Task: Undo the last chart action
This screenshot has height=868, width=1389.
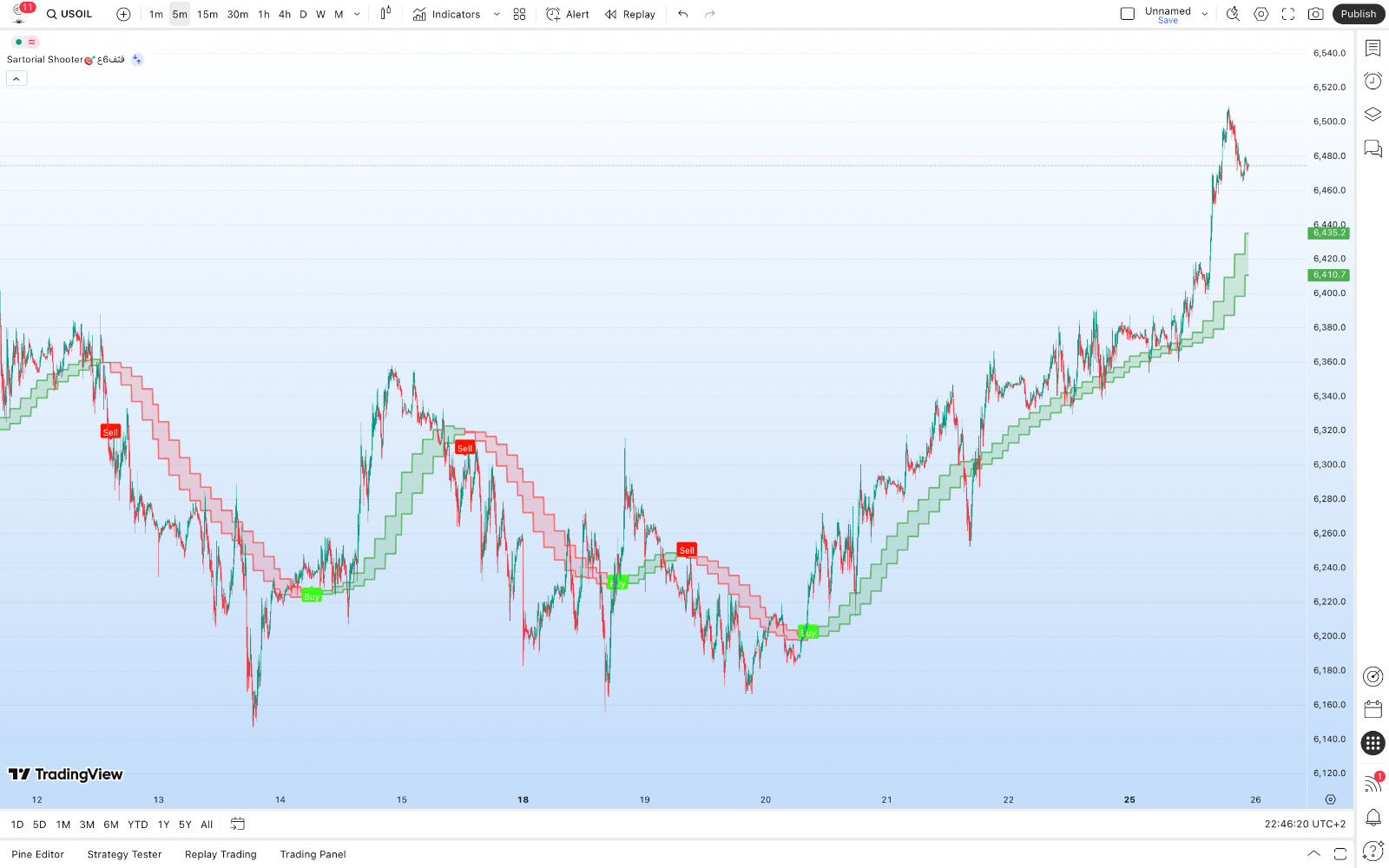Action: pos(683,14)
